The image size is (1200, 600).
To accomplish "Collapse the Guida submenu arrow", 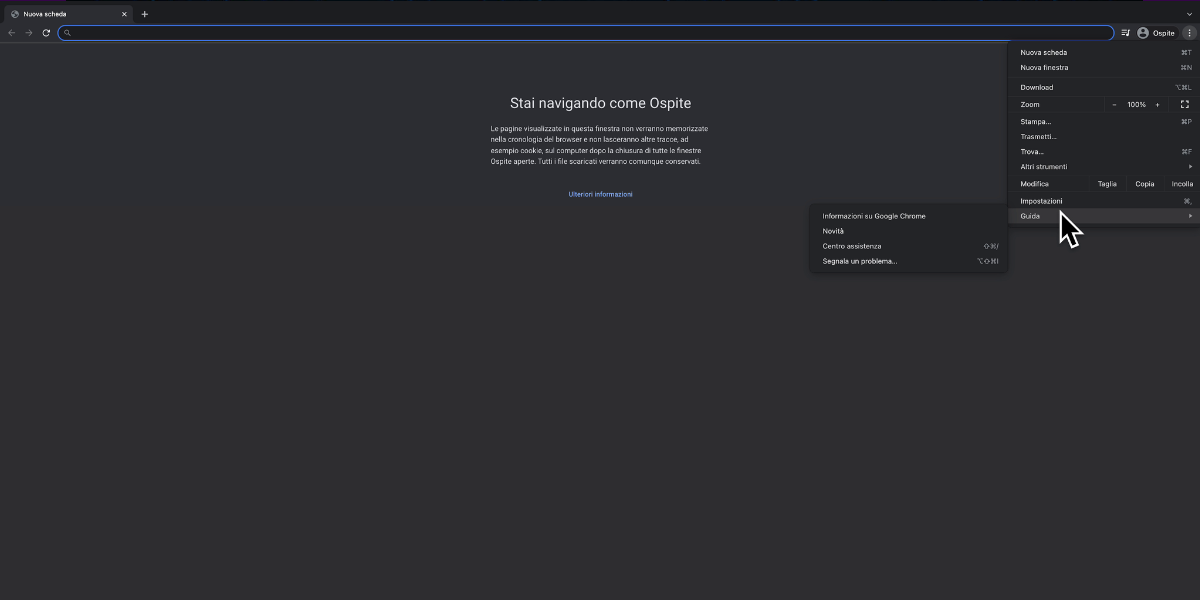I will pos(1188,215).
